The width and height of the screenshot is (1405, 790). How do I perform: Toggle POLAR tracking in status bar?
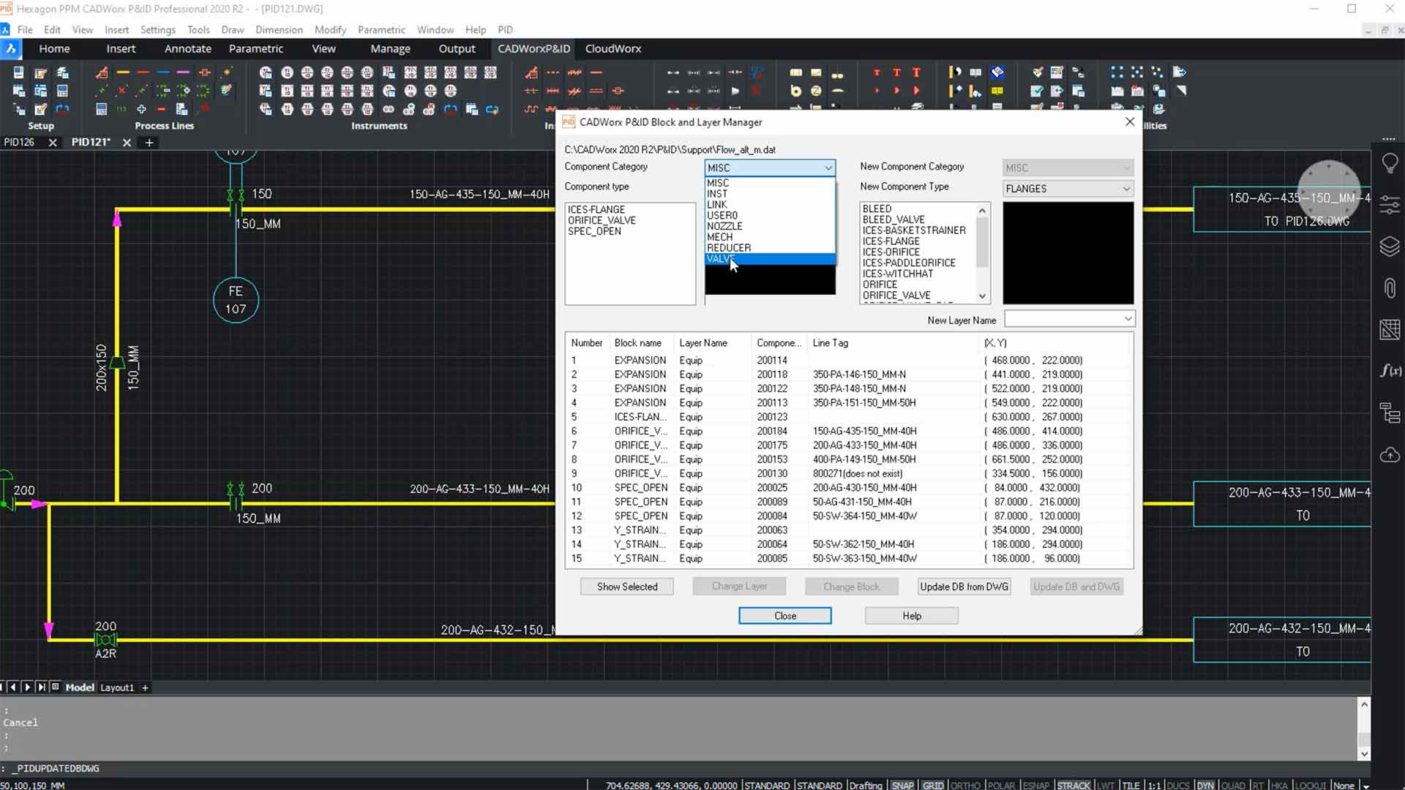[x=1001, y=785]
